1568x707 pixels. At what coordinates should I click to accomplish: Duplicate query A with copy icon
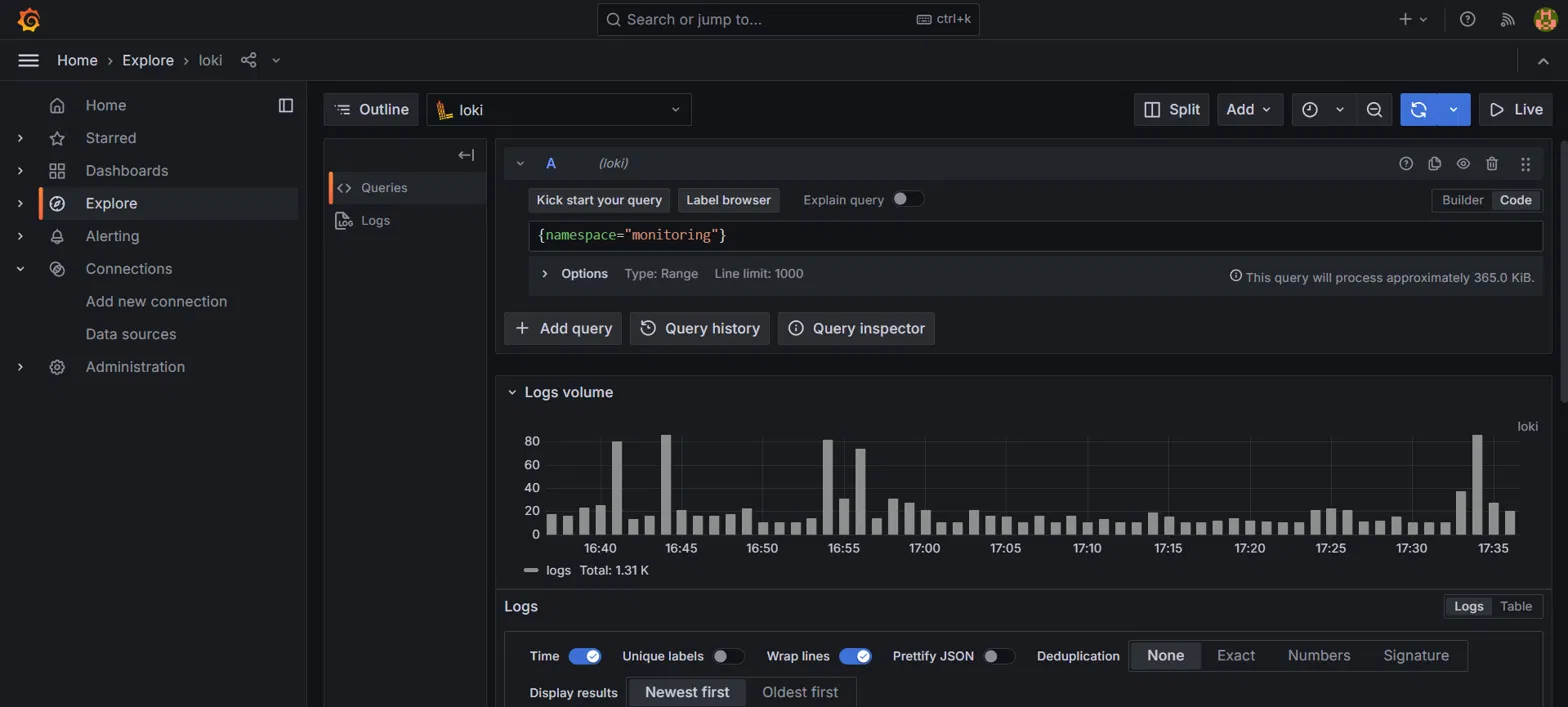point(1435,163)
